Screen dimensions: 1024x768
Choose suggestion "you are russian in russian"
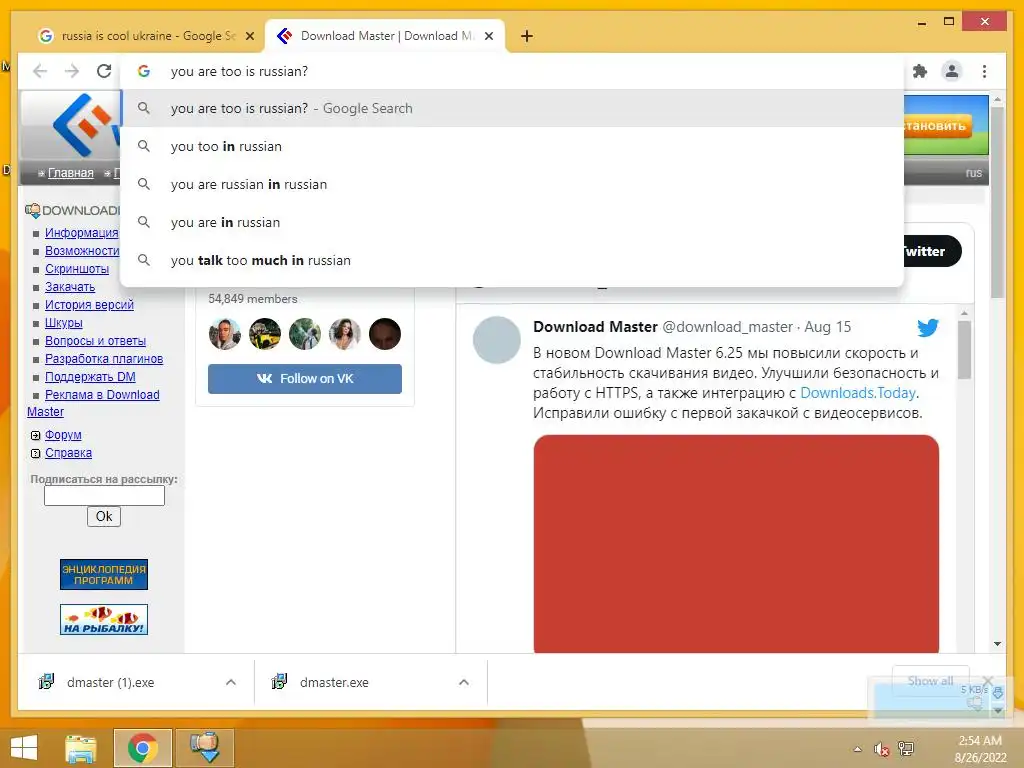(x=511, y=184)
